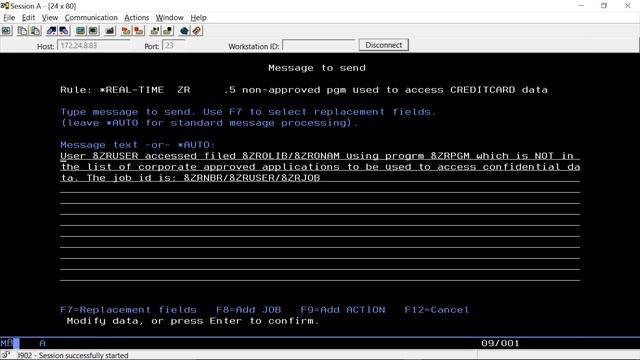This screenshot has height=360, width=640.
Task: Start macro recording with Record icon
Action: 126,31
